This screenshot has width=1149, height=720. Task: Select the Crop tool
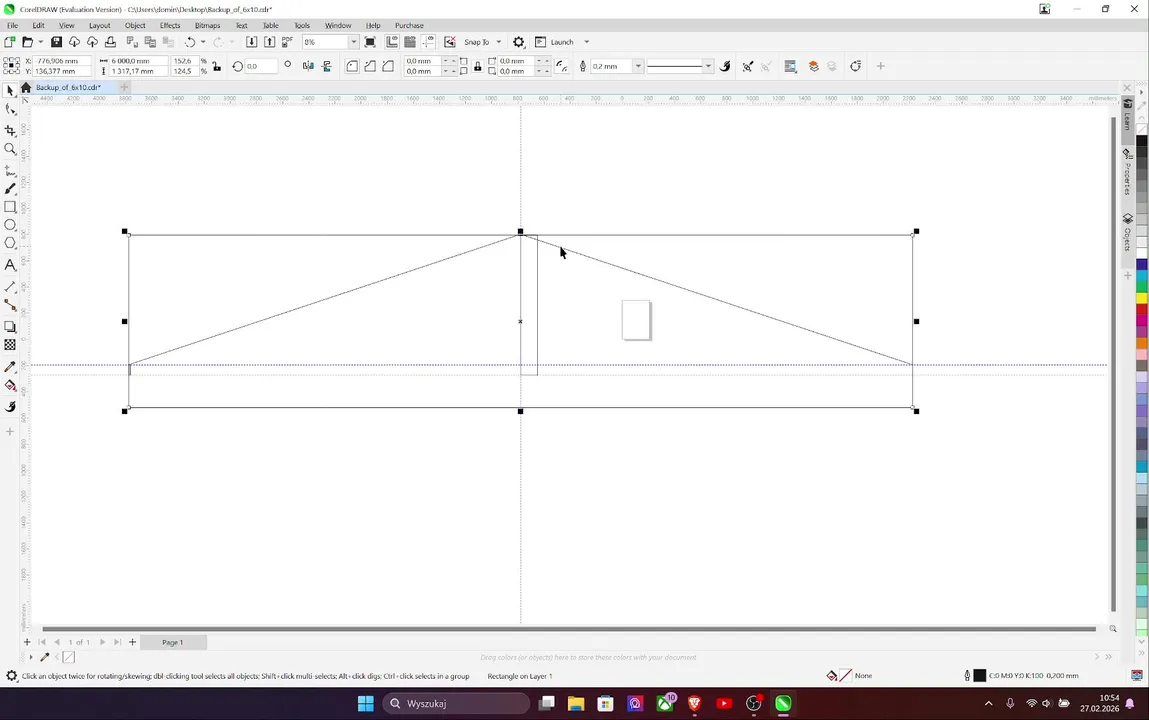(x=10, y=130)
